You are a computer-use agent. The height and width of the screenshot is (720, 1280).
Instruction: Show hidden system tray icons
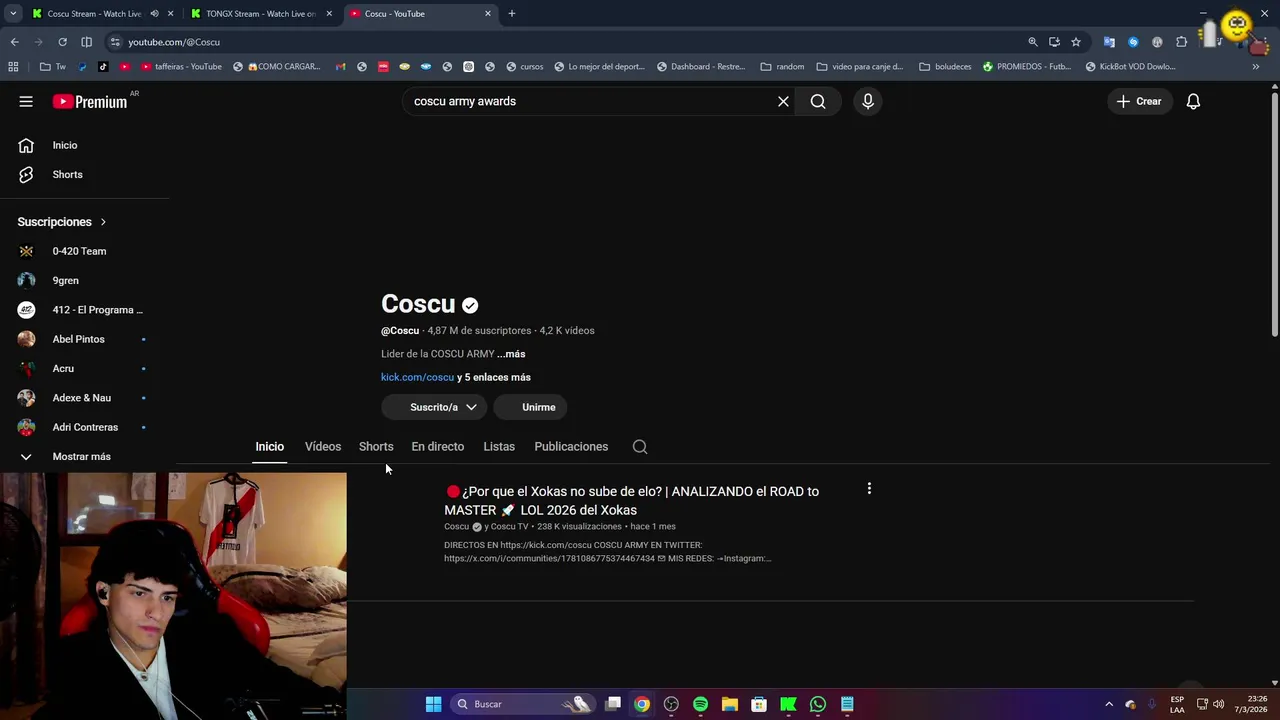(1108, 704)
